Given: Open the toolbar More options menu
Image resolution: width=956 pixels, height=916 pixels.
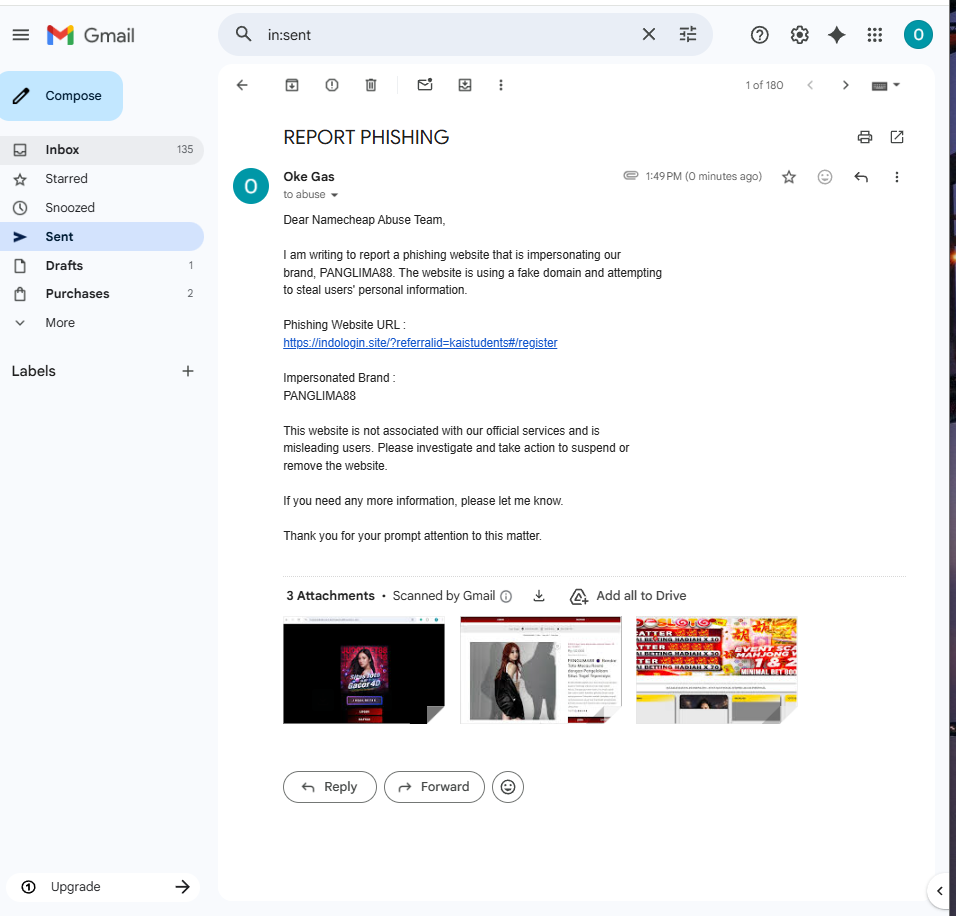Looking at the screenshot, I should 501,85.
